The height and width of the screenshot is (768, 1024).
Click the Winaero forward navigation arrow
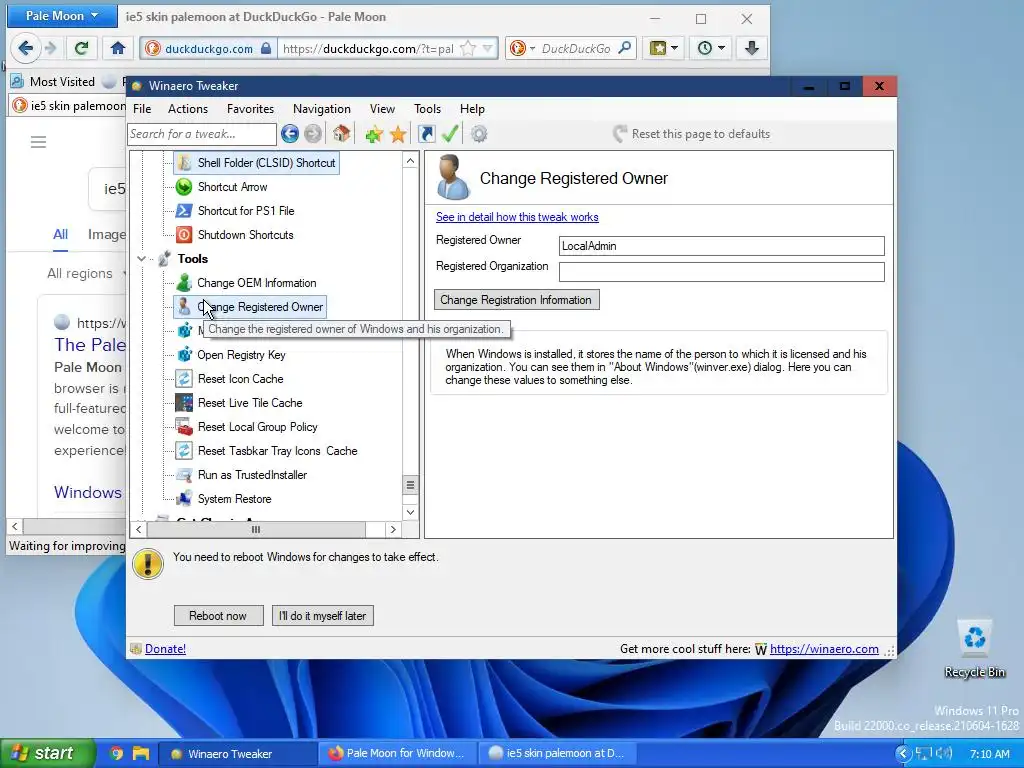click(x=313, y=134)
